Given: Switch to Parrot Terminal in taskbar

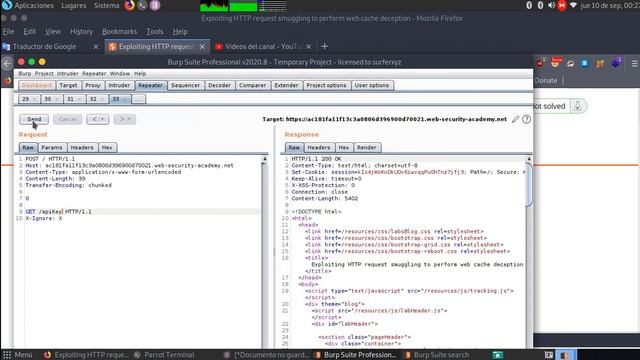Looking at the screenshot, I should (164, 355).
